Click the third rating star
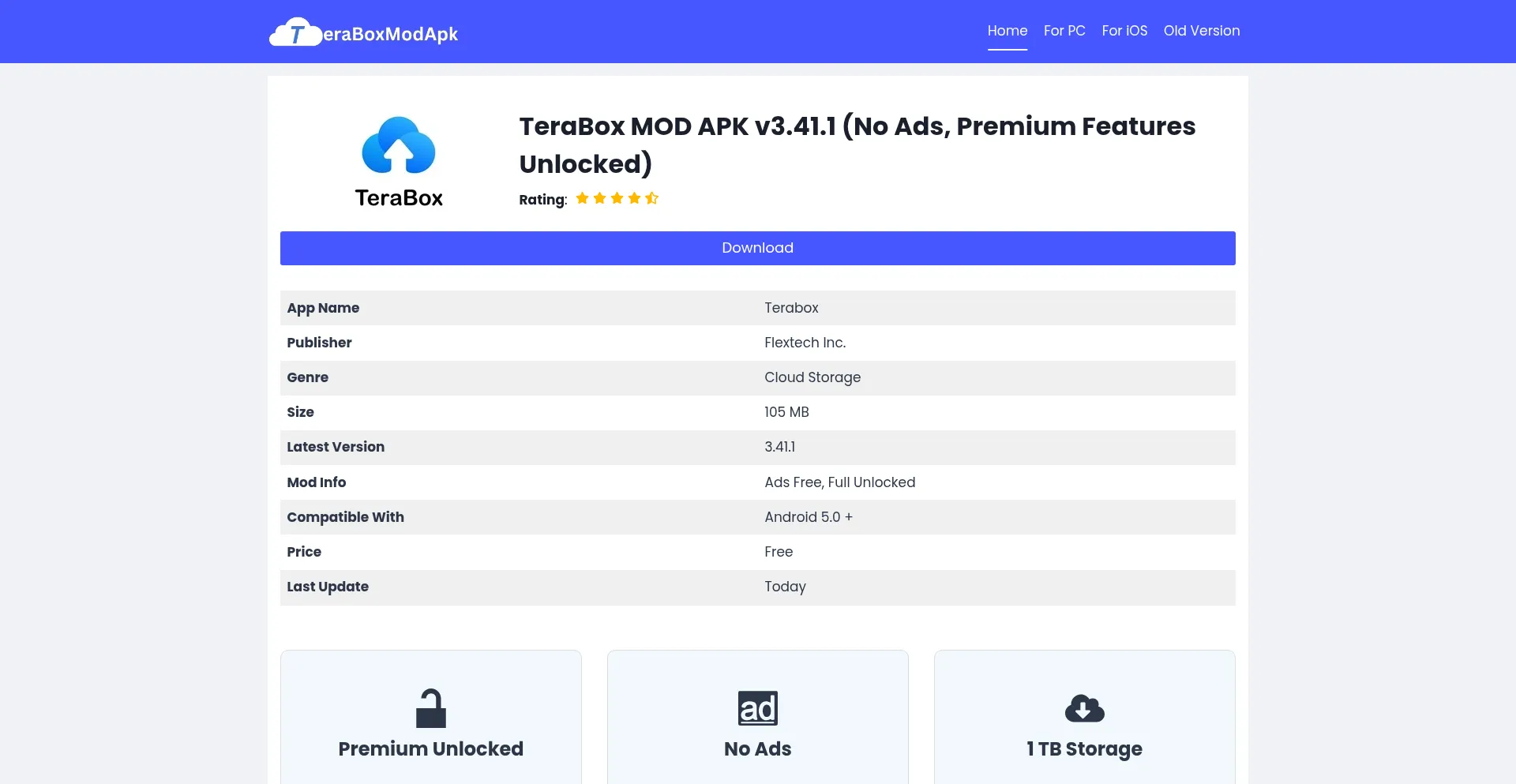Screen dimensions: 1516x784 click(617, 198)
